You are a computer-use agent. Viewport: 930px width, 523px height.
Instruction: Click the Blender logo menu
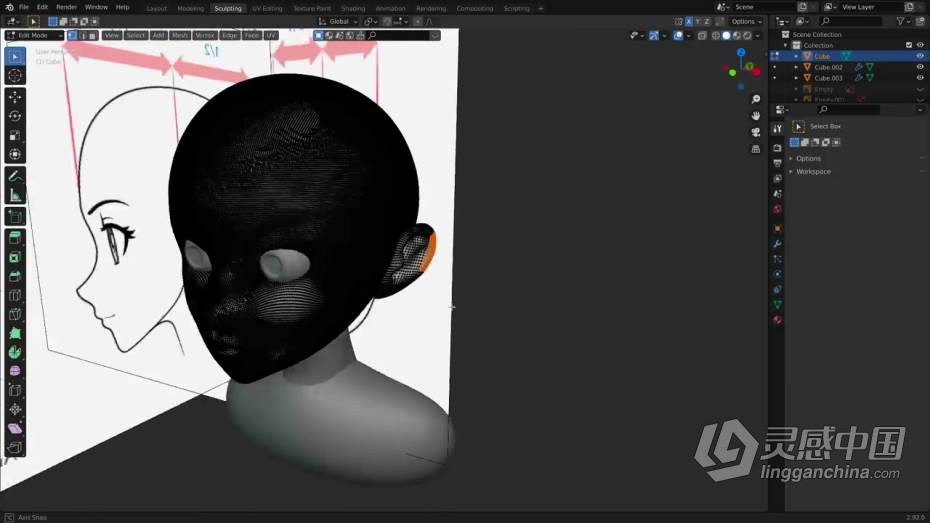tap(9, 7)
